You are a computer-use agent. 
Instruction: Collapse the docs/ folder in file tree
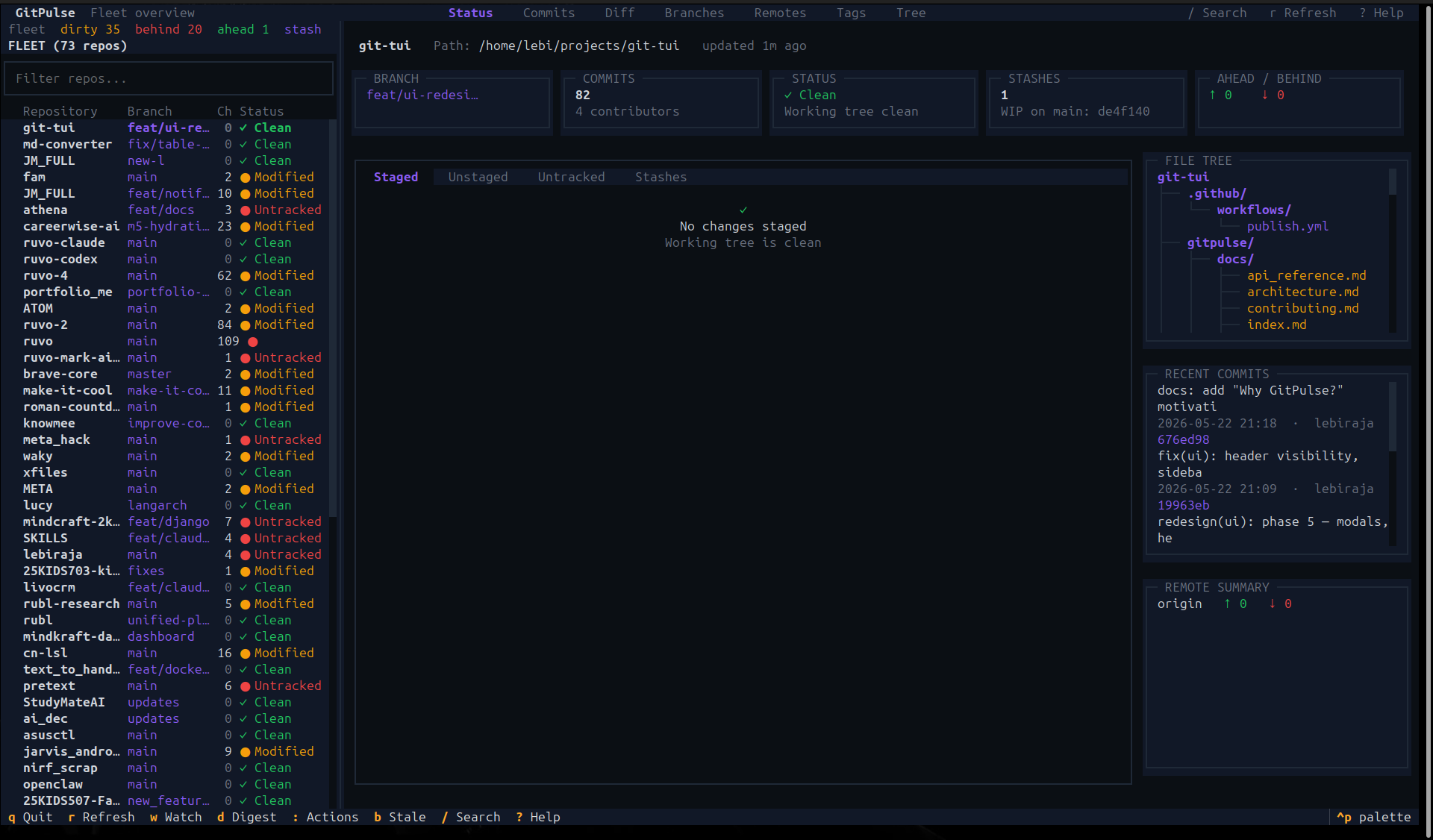pyautogui.click(x=1235, y=259)
